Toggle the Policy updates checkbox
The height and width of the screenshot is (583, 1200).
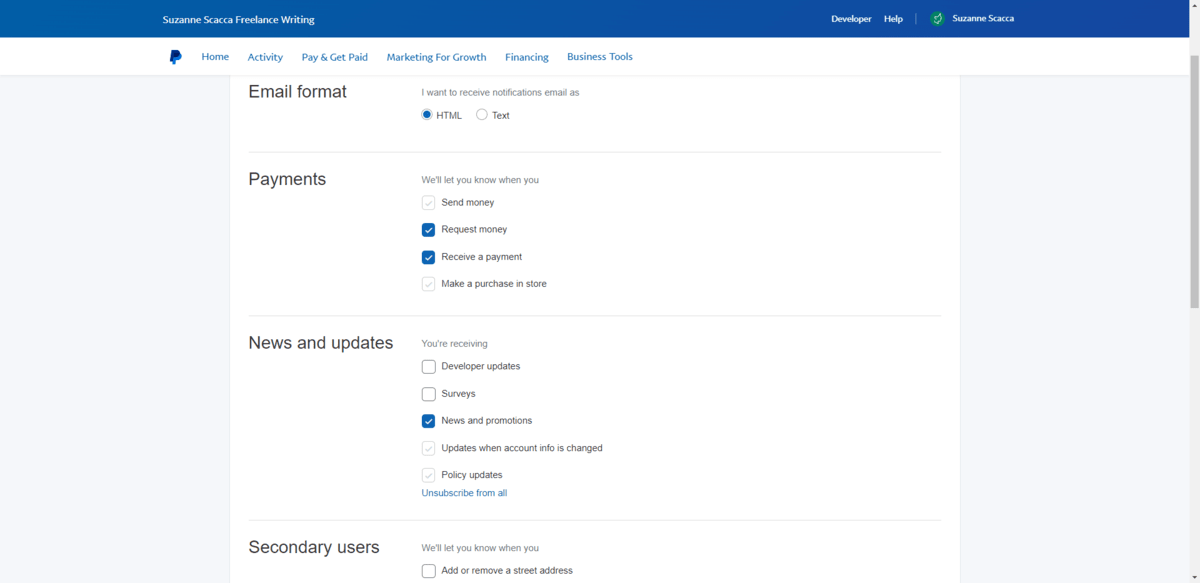[428, 475]
